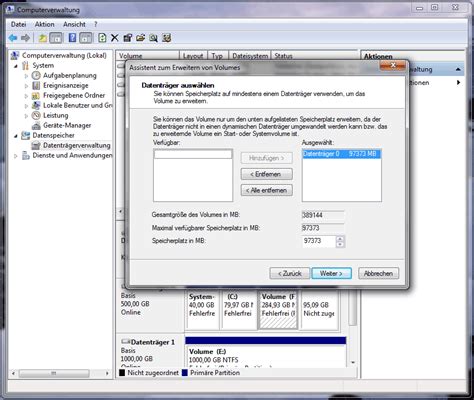Image resolution: width=474 pixels, height=400 pixels.
Task: Click the Delete X toolbar icon
Action: click(x=115, y=38)
